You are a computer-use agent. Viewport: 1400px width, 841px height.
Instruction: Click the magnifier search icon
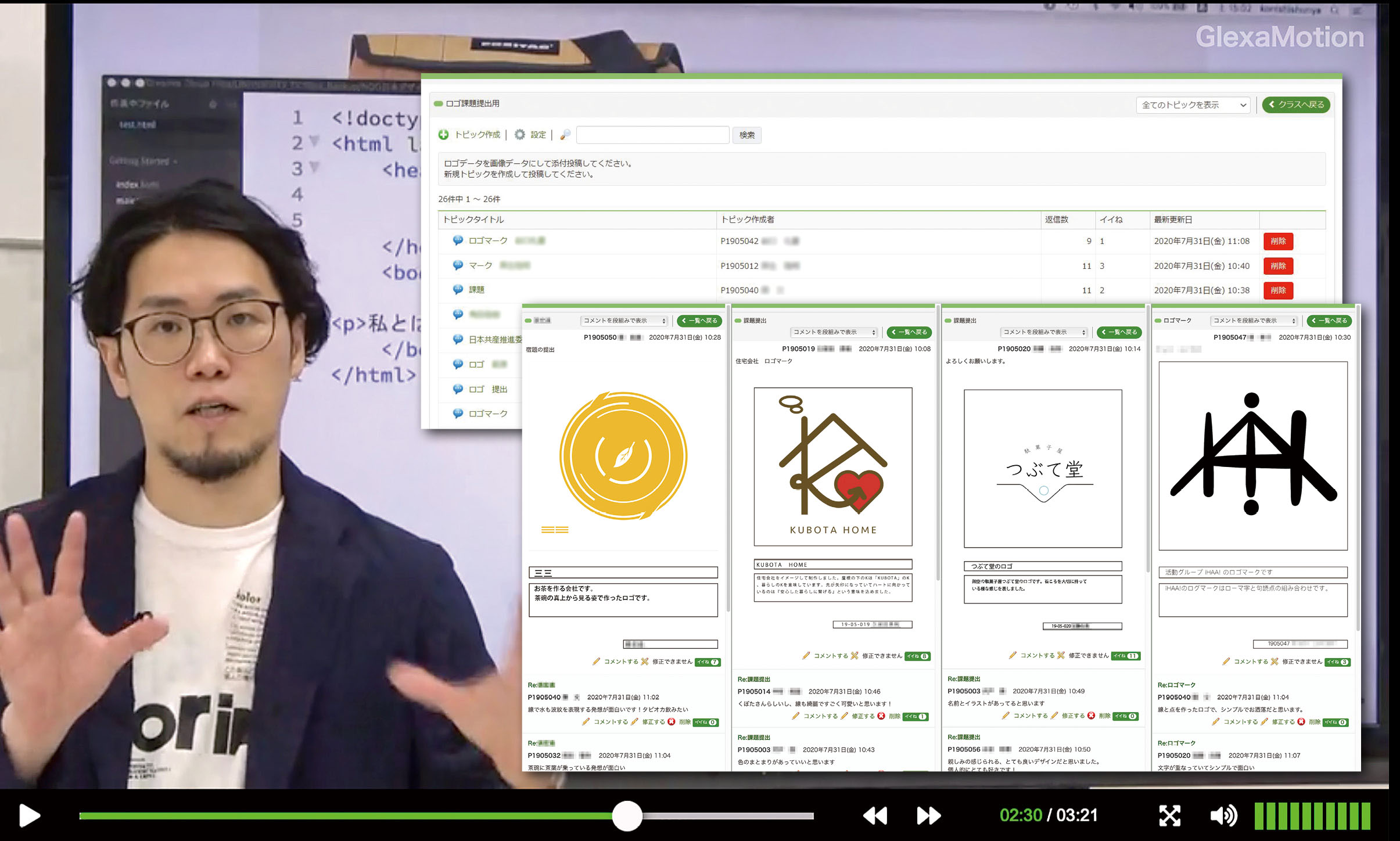click(x=565, y=135)
